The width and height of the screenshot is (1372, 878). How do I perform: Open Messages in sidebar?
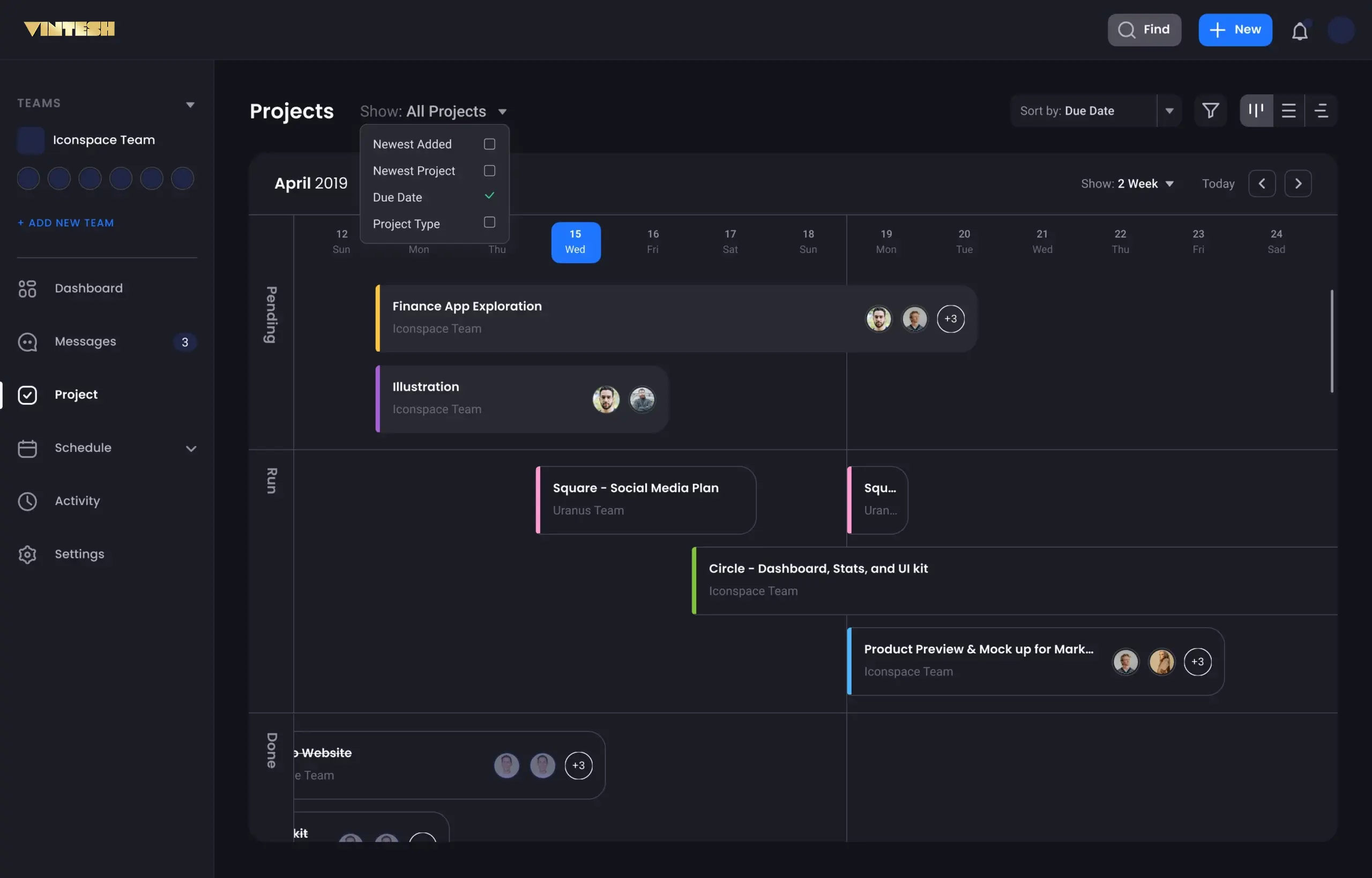pyautogui.click(x=85, y=341)
